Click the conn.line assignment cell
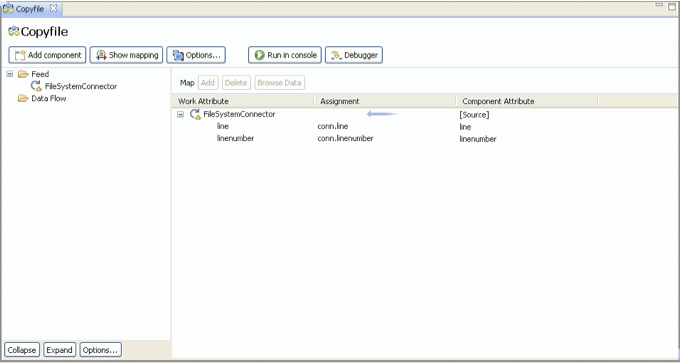This screenshot has width=680, height=363. pyautogui.click(x=333, y=126)
